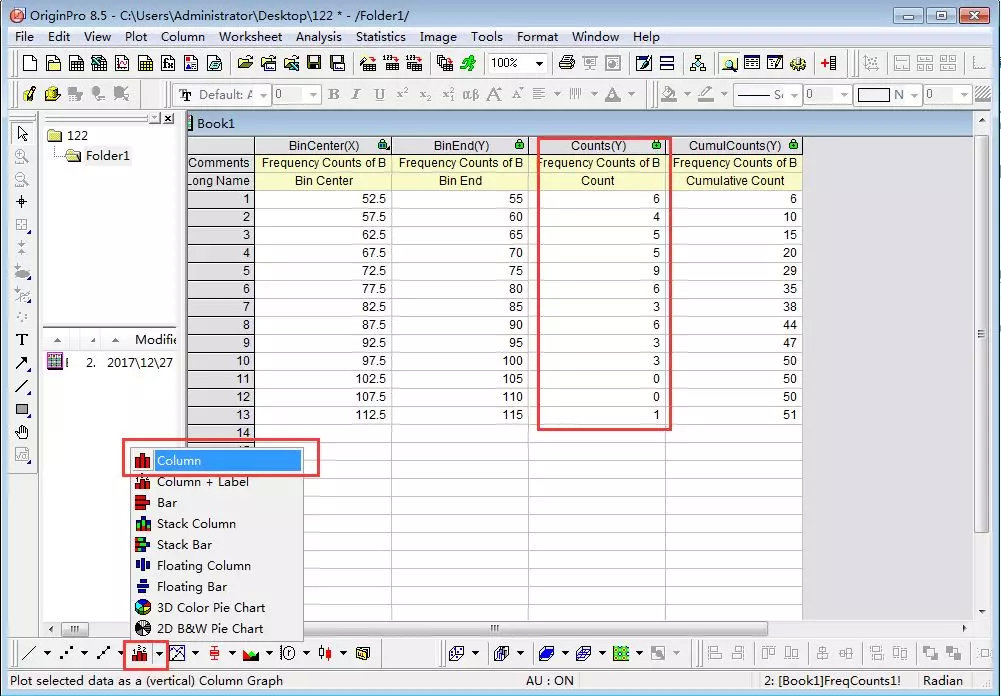The height and width of the screenshot is (696, 1001).
Task: Open the Statistics menu
Action: [x=380, y=36]
